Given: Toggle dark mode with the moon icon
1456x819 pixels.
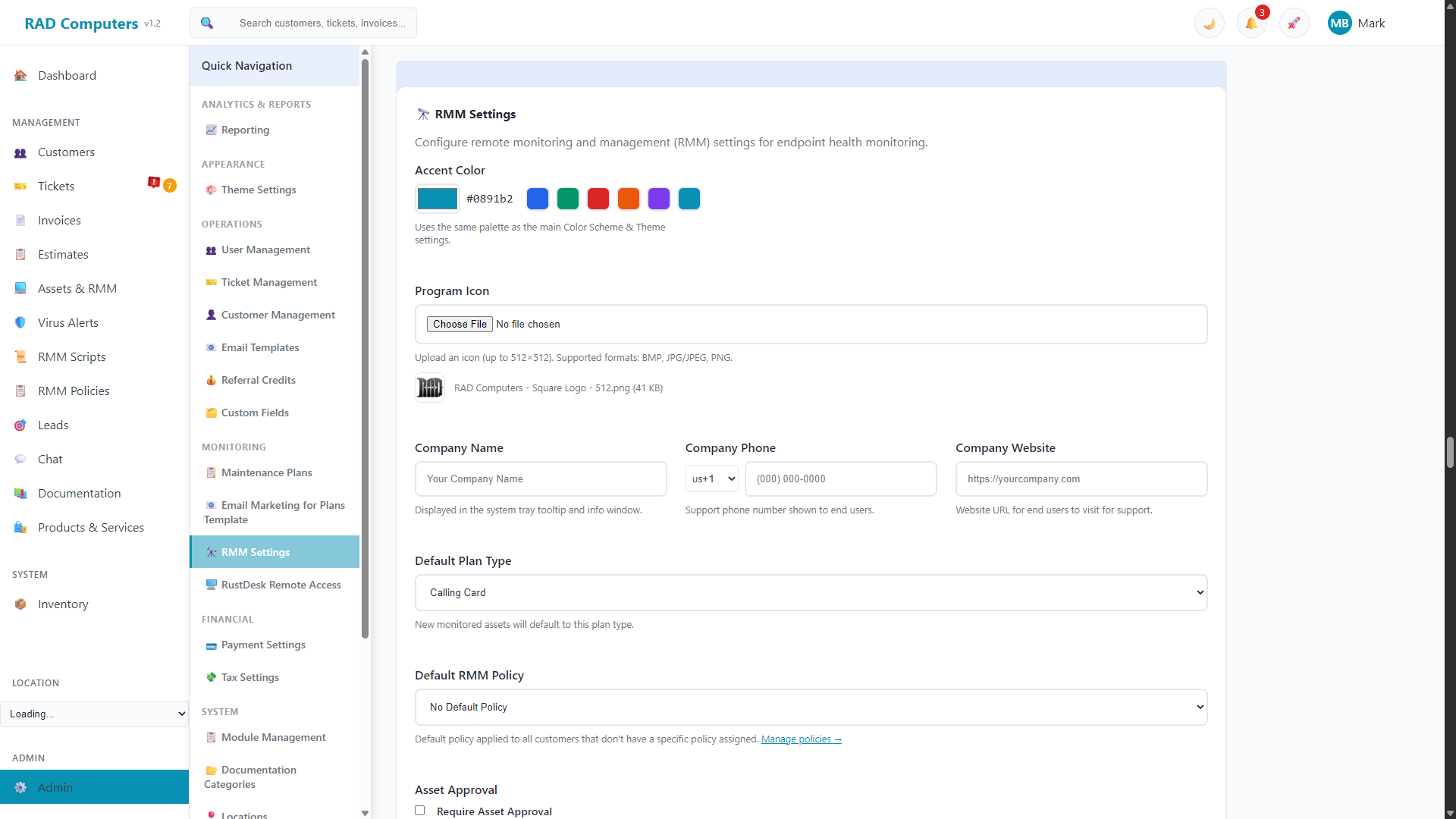Looking at the screenshot, I should tap(1209, 23).
